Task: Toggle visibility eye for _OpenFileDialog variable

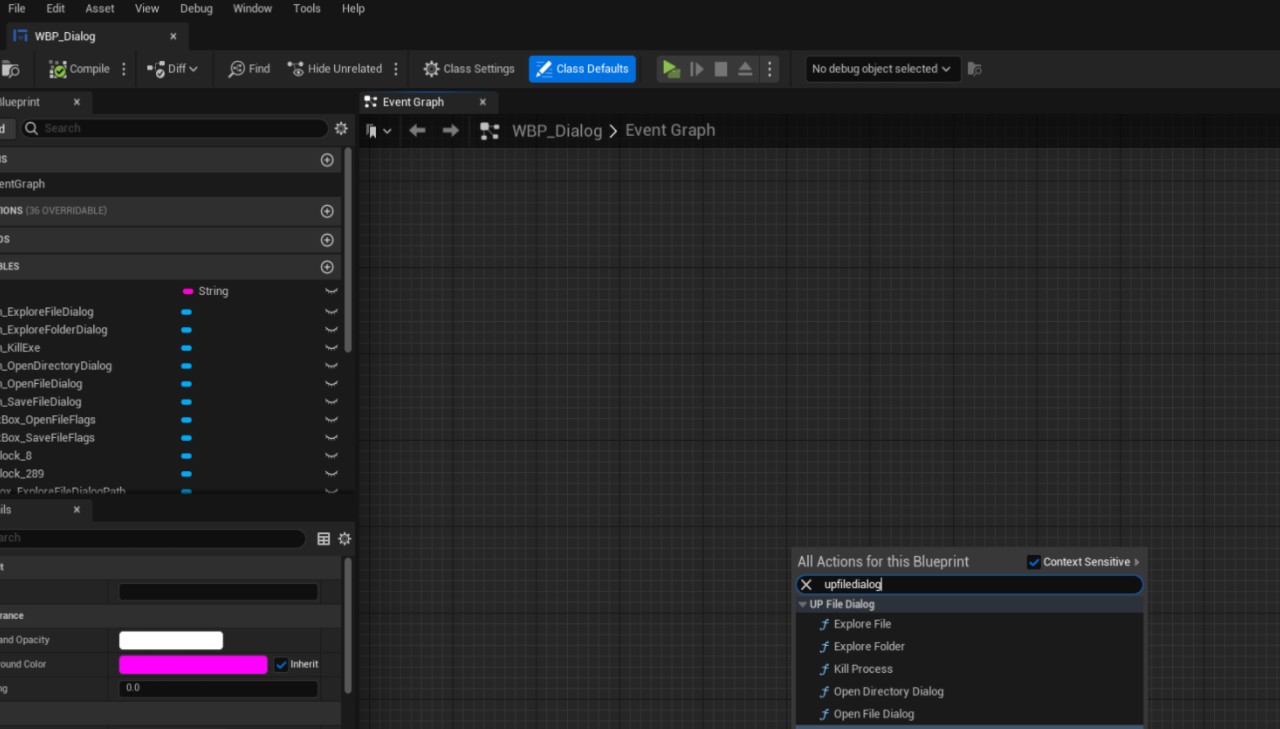Action: [331, 384]
